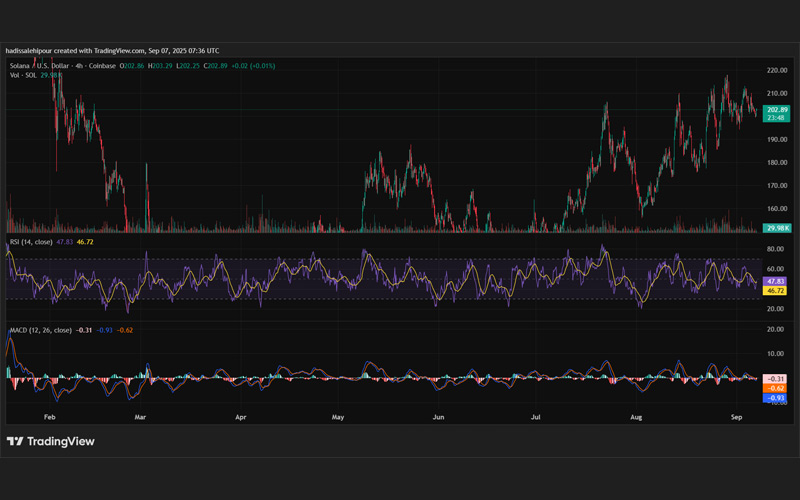The width and height of the screenshot is (800, 500).
Task: Click the green 202.89 current price tag
Action: click(x=777, y=113)
